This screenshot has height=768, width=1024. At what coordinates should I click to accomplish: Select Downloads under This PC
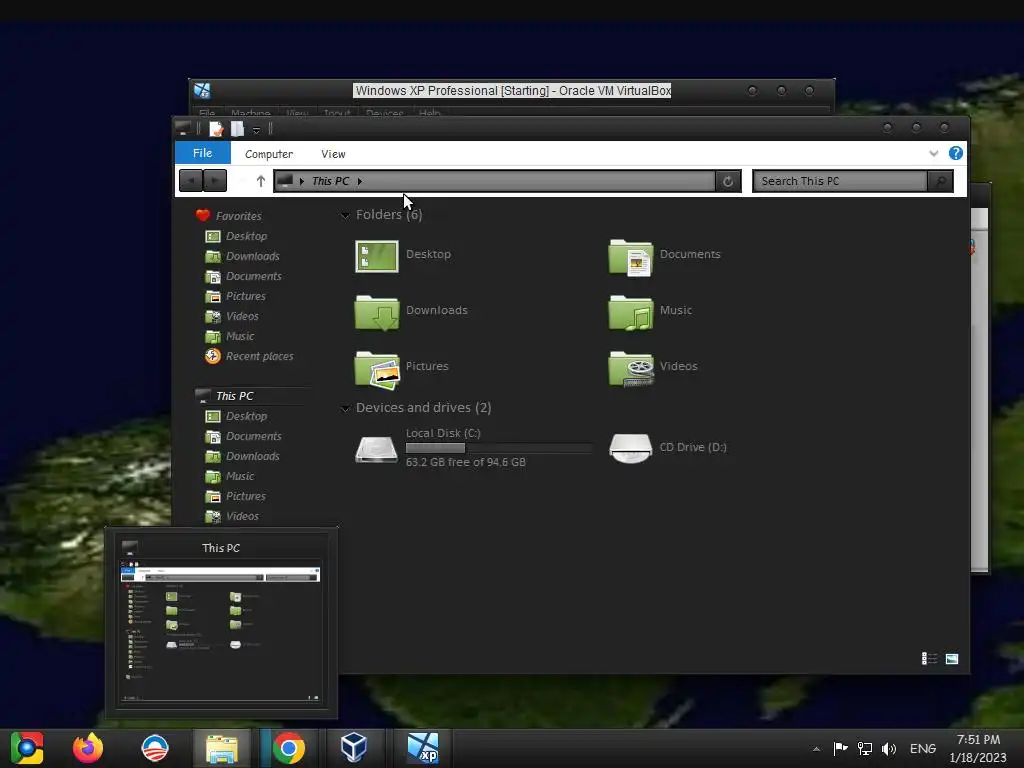242,456
